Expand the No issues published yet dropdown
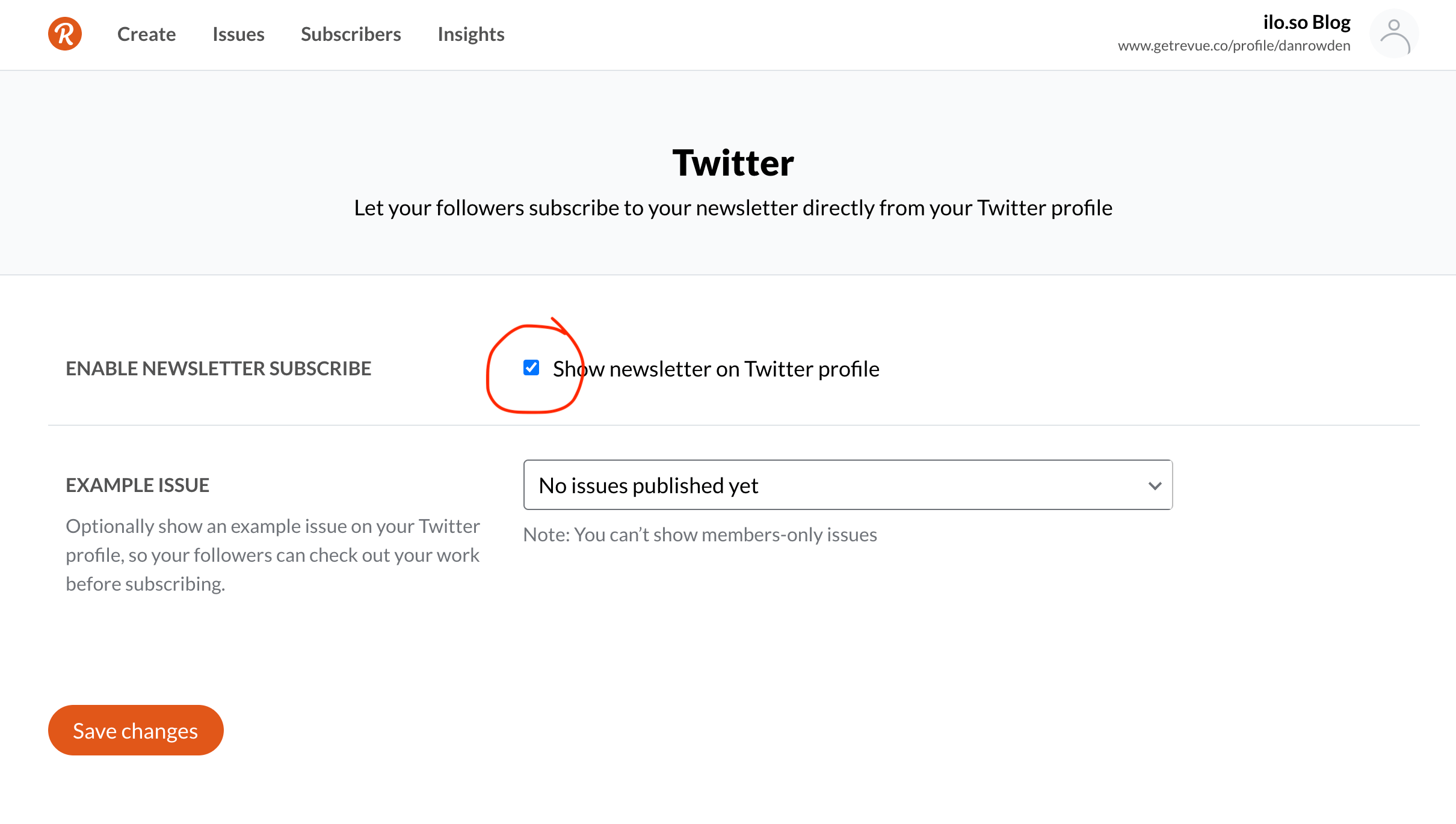The height and width of the screenshot is (824, 1456). [x=848, y=485]
